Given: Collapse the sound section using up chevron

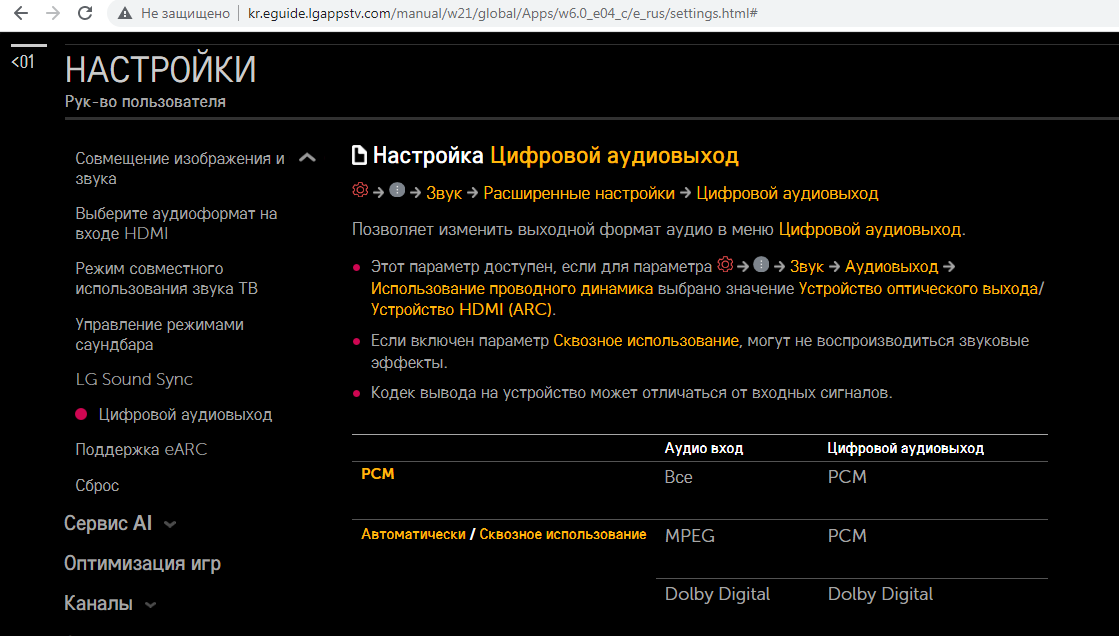Looking at the screenshot, I should pyautogui.click(x=308, y=158).
